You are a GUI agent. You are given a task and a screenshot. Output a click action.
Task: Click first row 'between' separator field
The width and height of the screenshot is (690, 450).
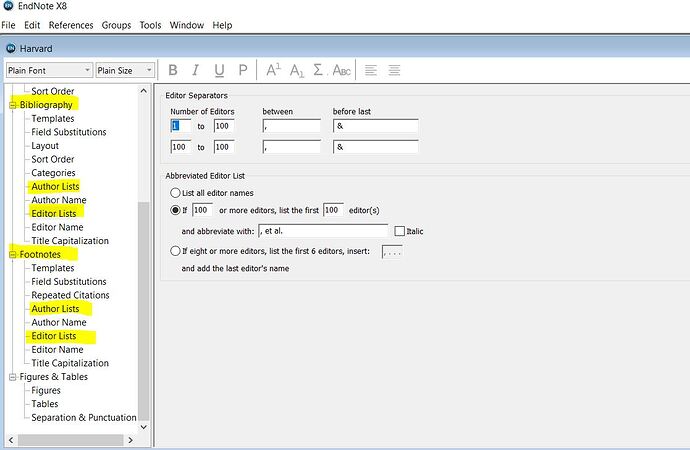pyautogui.click(x=292, y=126)
